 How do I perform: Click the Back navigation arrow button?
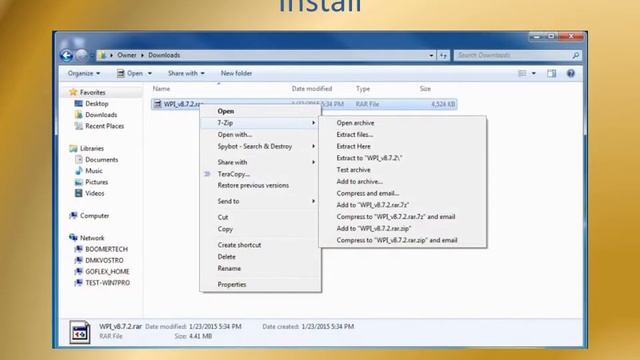point(67,55)
